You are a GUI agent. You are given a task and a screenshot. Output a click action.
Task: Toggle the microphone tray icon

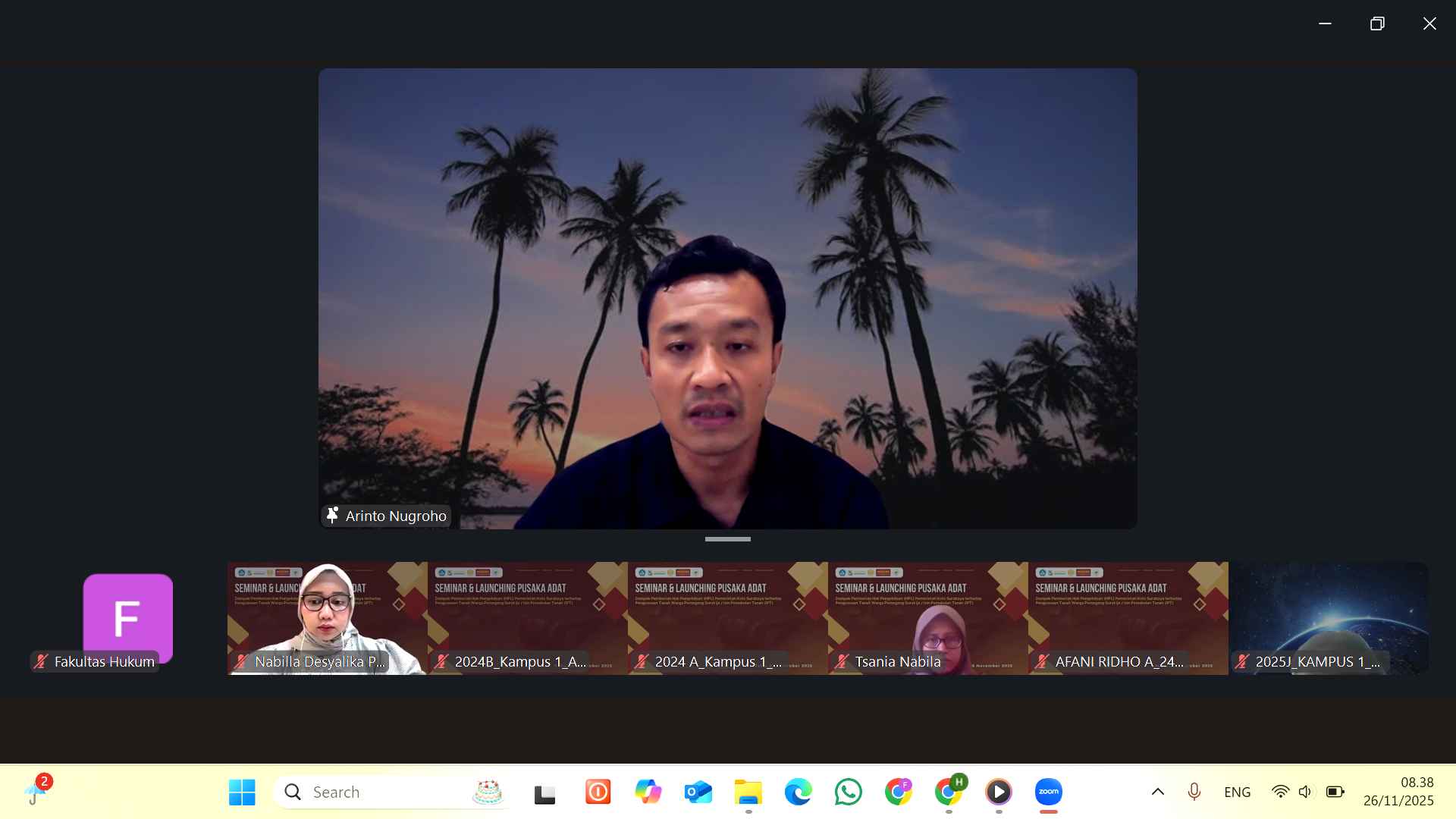[x=1194, y=792]
